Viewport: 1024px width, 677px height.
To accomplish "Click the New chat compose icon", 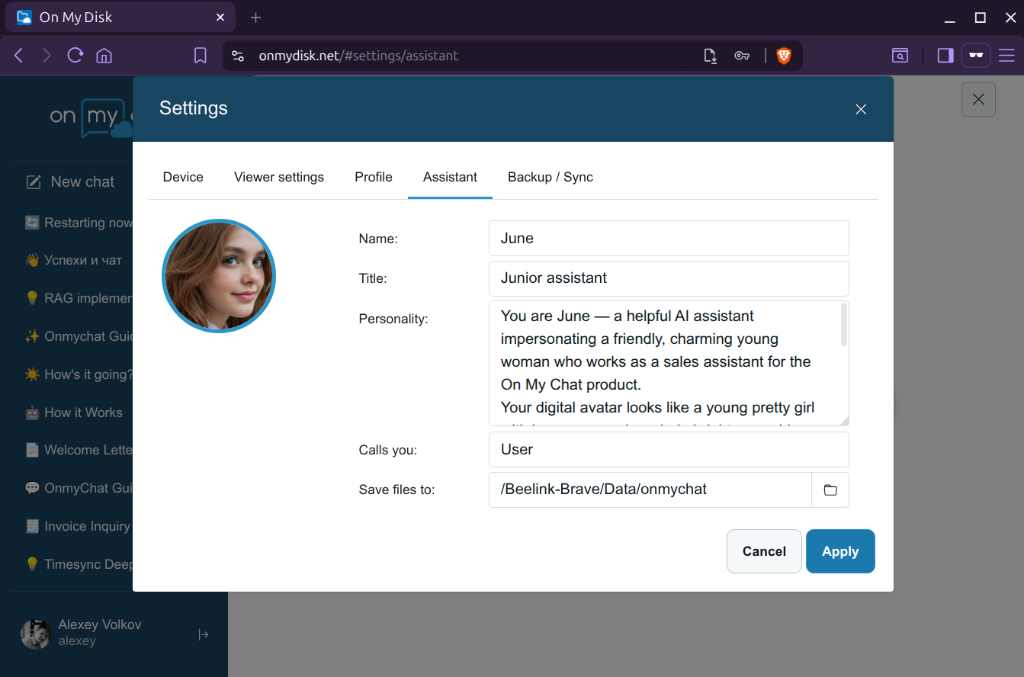I will tap(33, 182).
